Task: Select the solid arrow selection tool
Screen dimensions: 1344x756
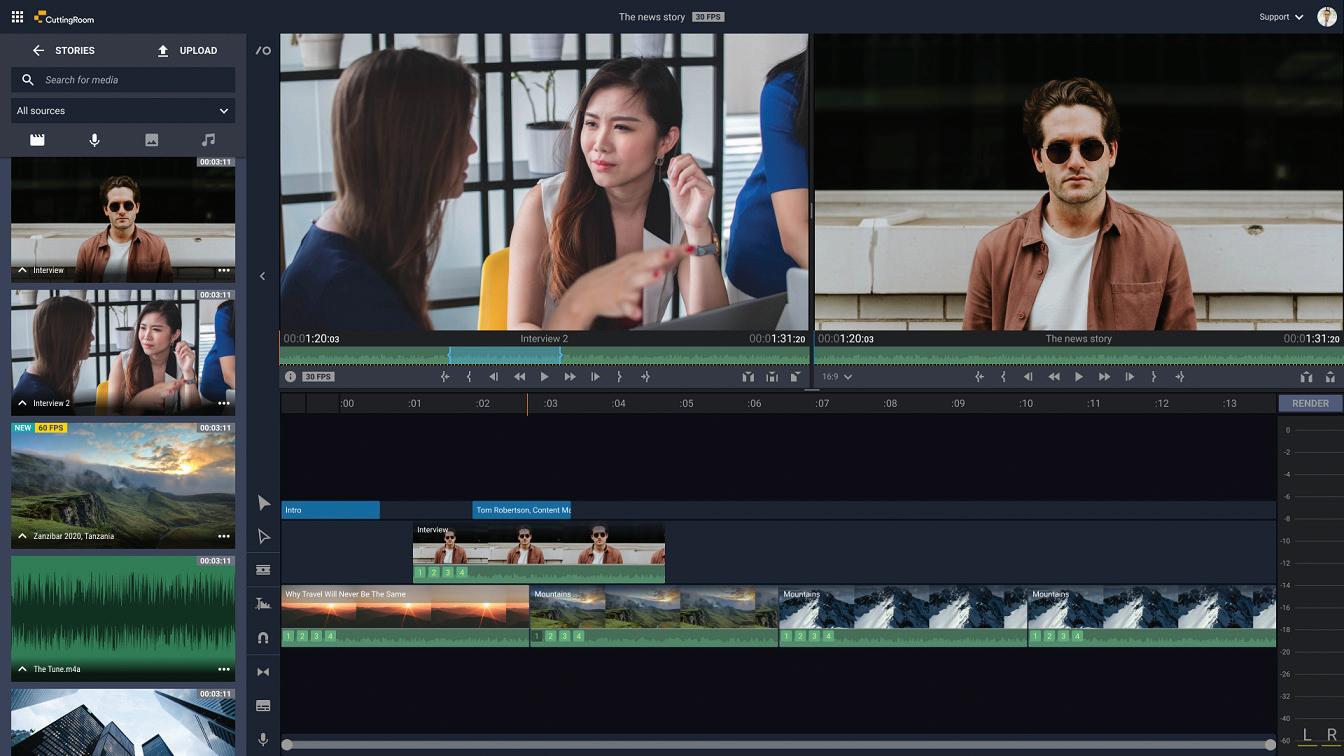Action: pos(264,503)
